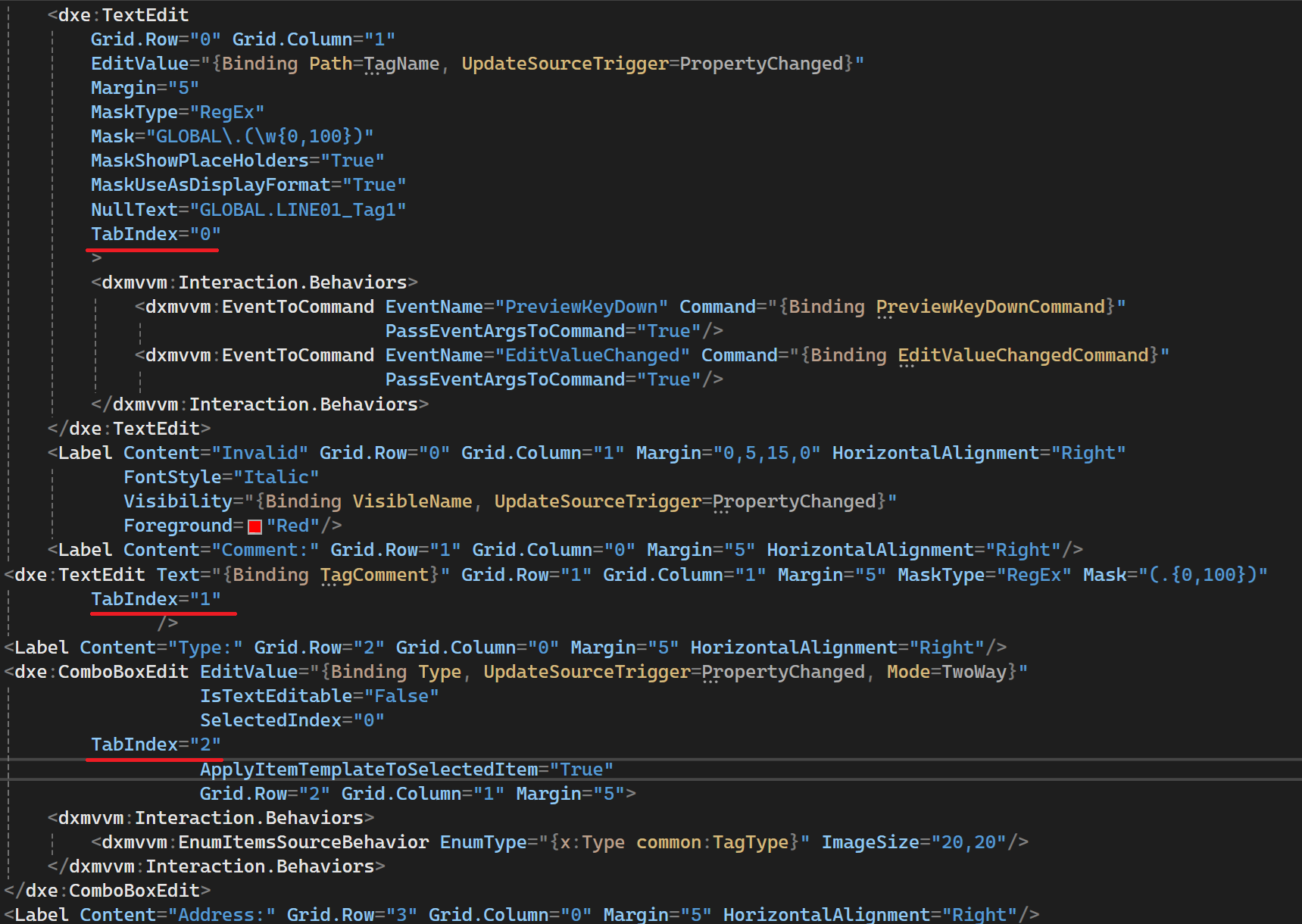Click the common:TagType enum type
Viewport: 1302px width, 924px height.
tap(713, 842)
